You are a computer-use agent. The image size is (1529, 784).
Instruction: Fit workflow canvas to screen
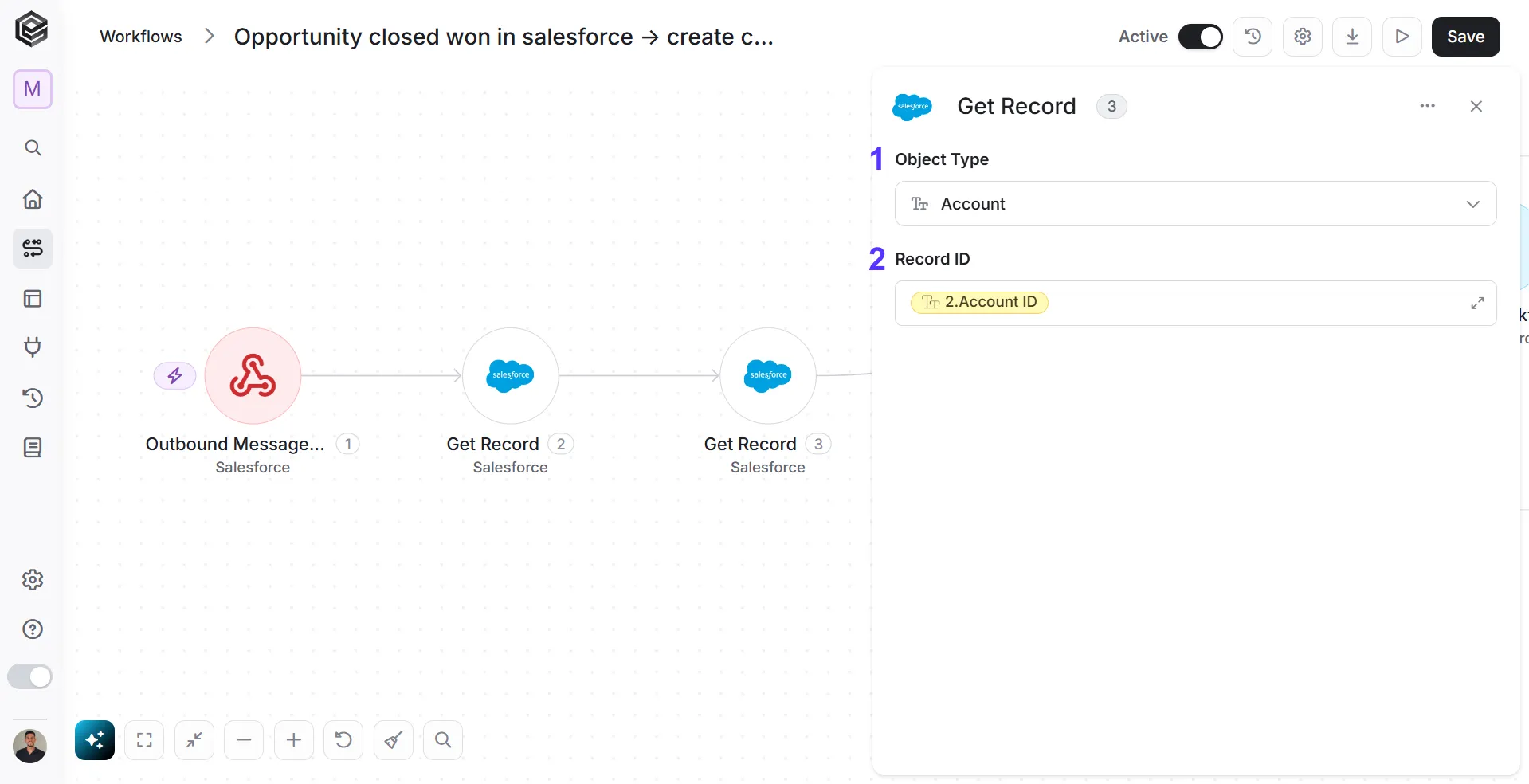(144, 740)
